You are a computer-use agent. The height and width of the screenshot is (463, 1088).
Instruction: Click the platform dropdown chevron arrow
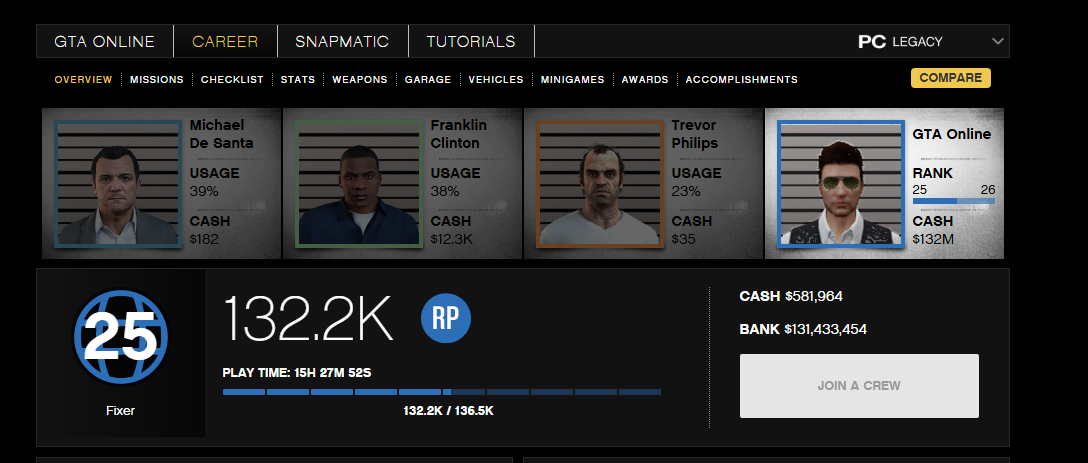tap(998, 42)
